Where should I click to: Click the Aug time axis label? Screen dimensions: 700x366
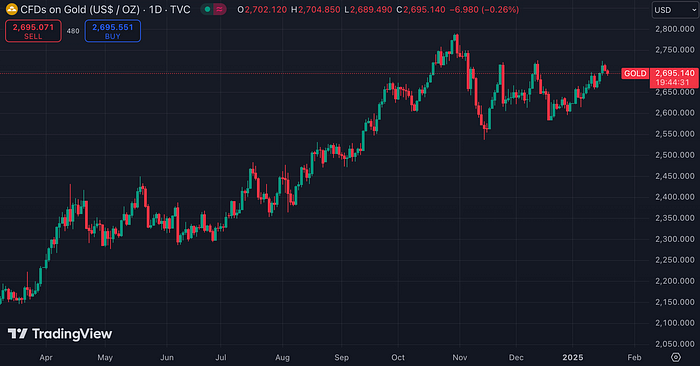coord(283,358)
